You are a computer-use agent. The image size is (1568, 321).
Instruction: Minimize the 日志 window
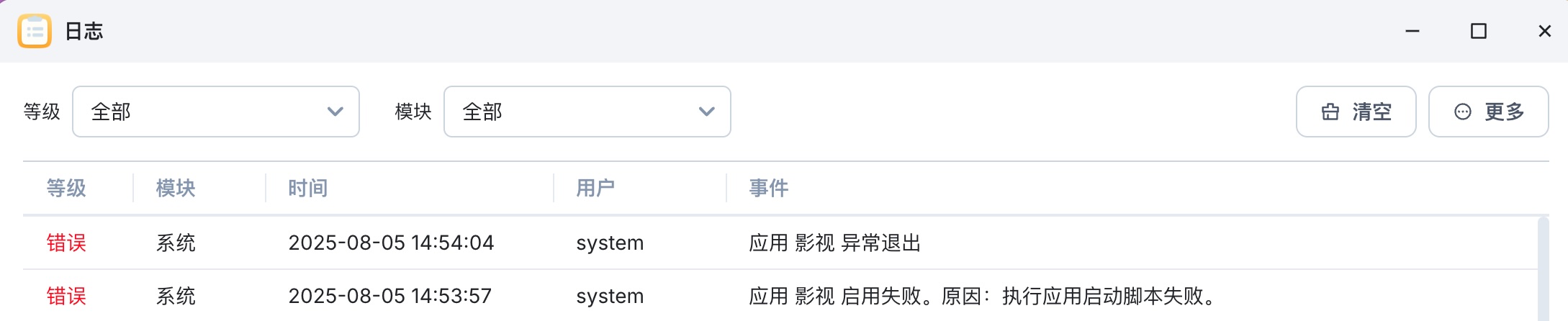(x=1412, y=31)
